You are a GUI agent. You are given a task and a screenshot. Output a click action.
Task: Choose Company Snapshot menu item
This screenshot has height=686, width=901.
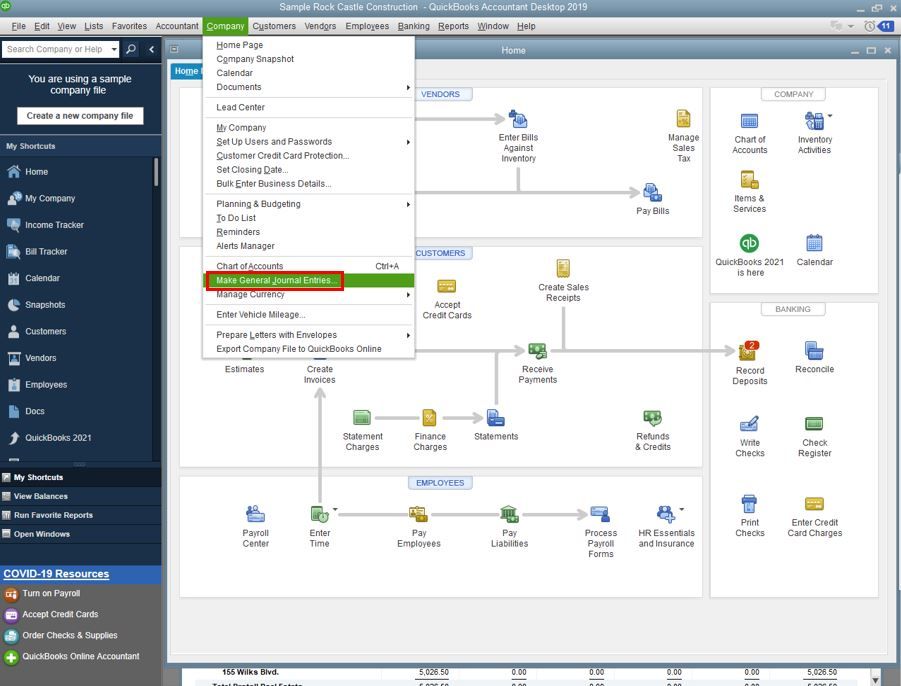click(x=308, y=59)
